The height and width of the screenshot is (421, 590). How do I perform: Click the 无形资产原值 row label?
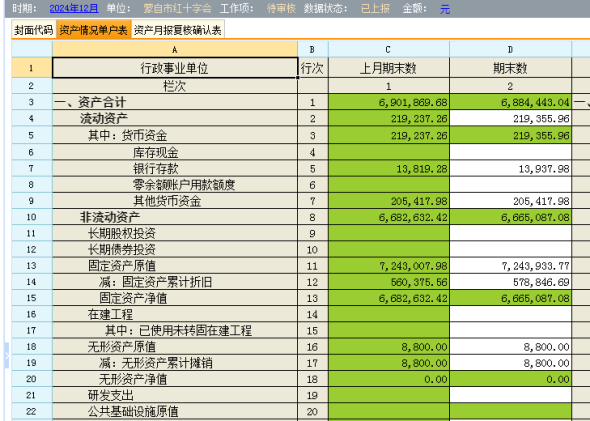pos(122,347)
